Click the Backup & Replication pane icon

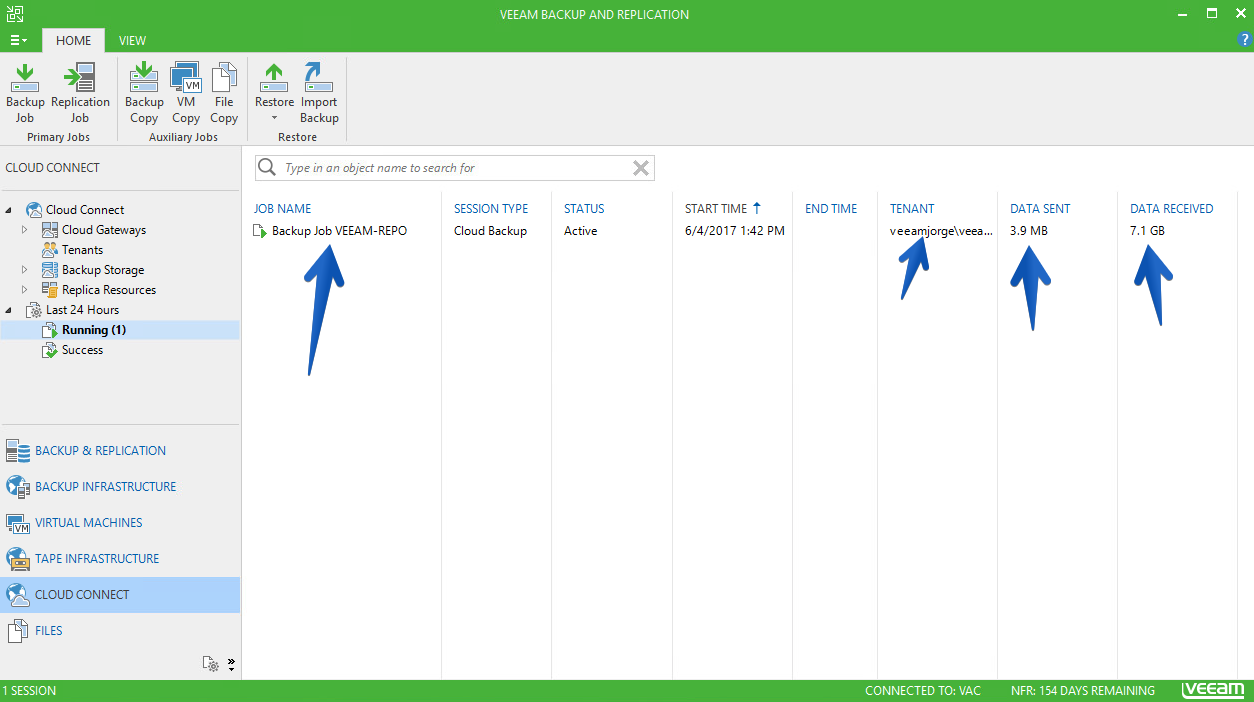pos(18,451)
